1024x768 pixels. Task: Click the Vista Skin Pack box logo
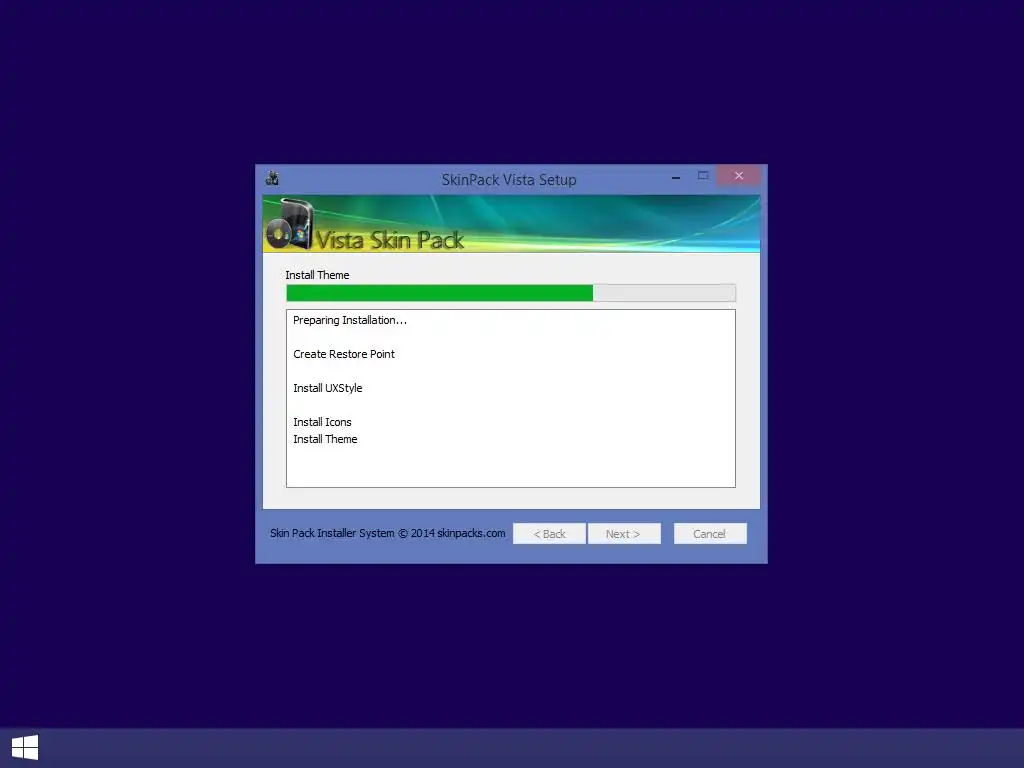[290, 225]
